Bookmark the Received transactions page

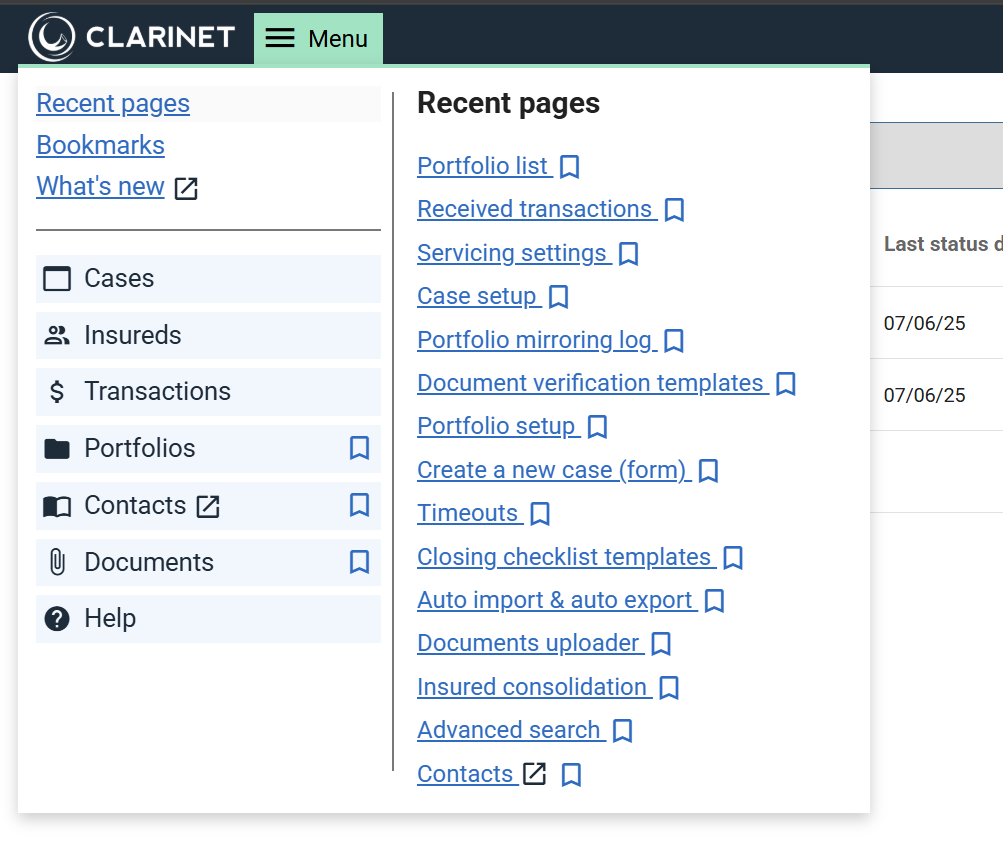pos(675,210)
